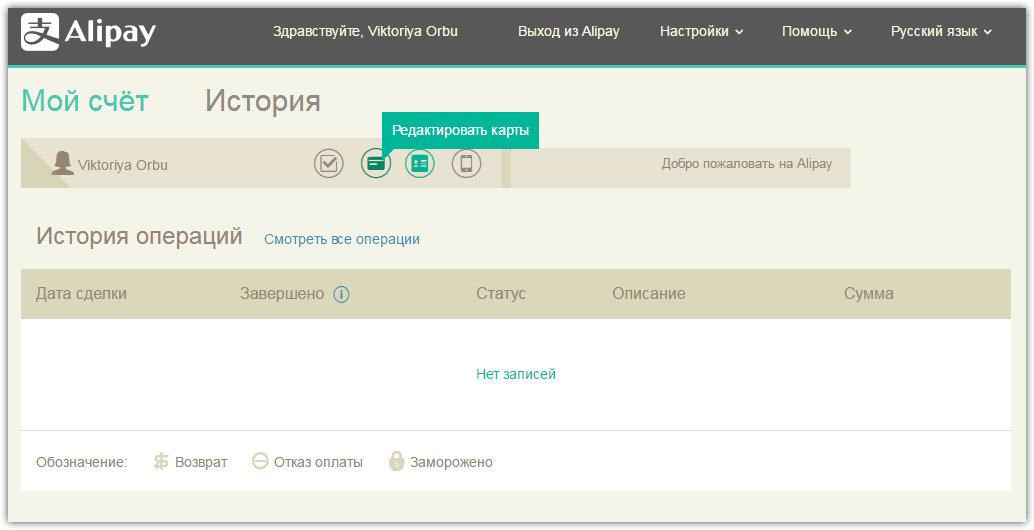This screenshot has width=1034, height=530.
Task: Switch to the История tab
Action: pyautogui.click(x=262, y=101)
